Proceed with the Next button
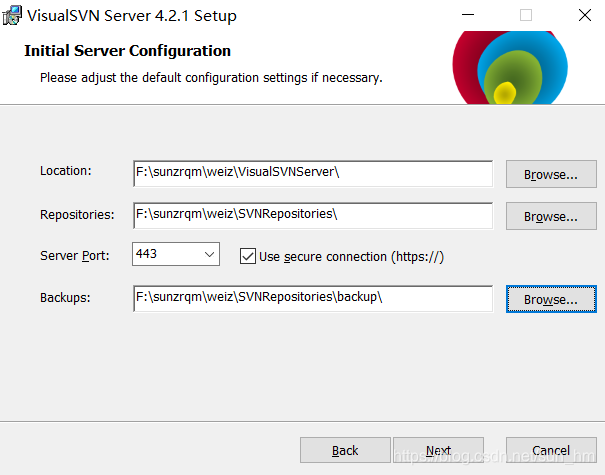The width and height of the screenshot is (605, 475). tap(438, 450)
